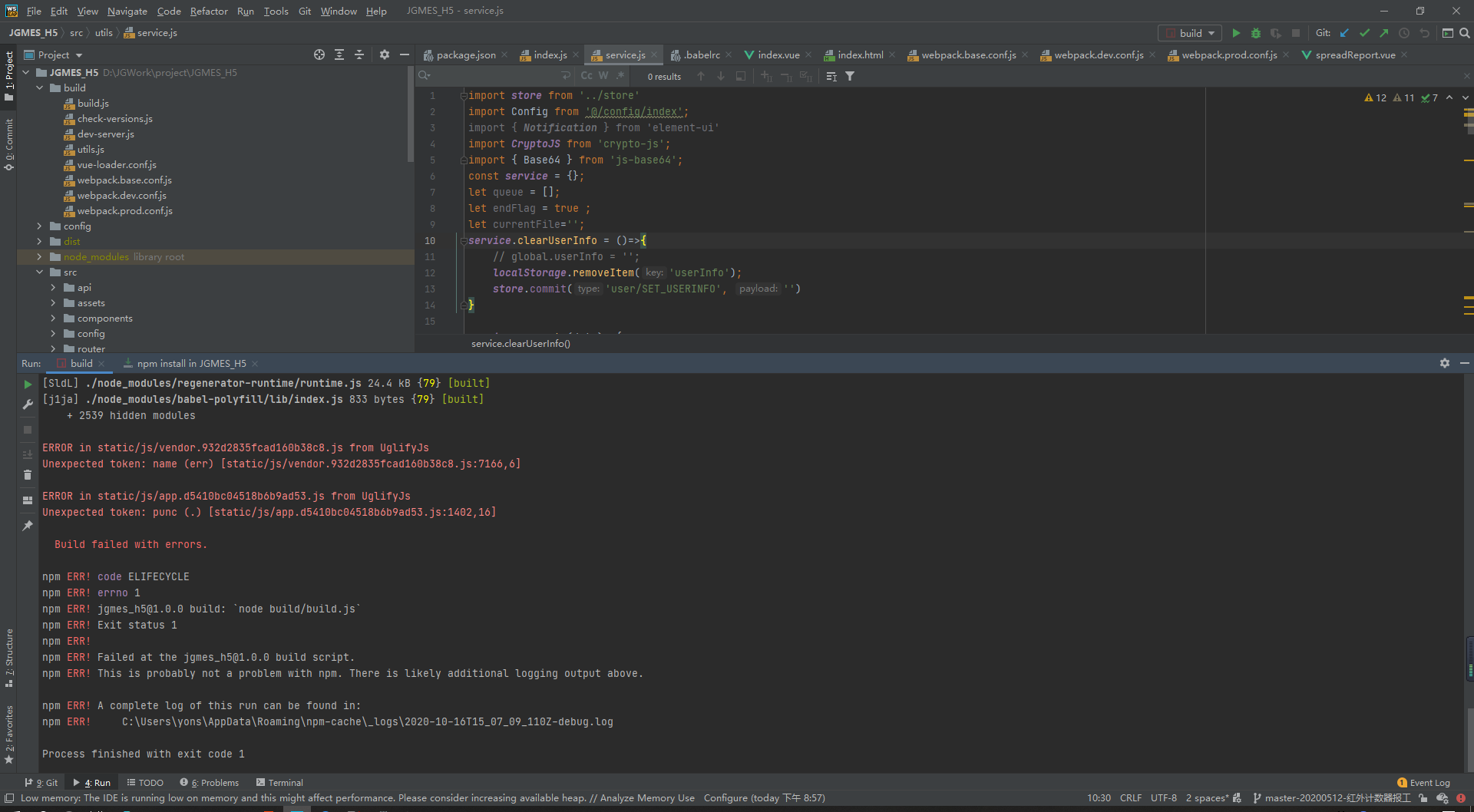Switch to the webpack.base.conf.js editor tab
This screenshot has height=812, width=1474.
click(967, 54)
